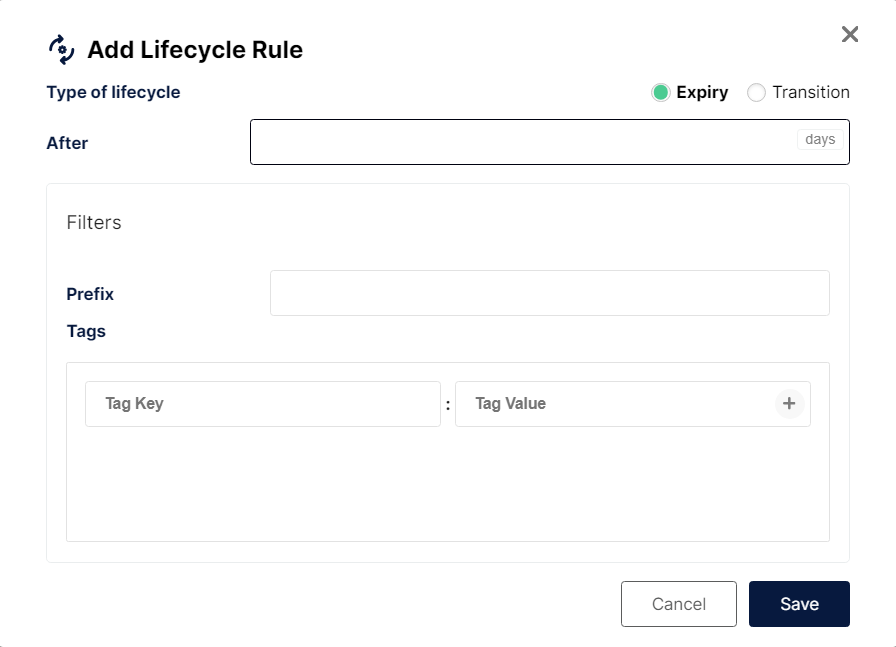Select the Expiry radio button
The image size is (896, 647).
point(660,93)
